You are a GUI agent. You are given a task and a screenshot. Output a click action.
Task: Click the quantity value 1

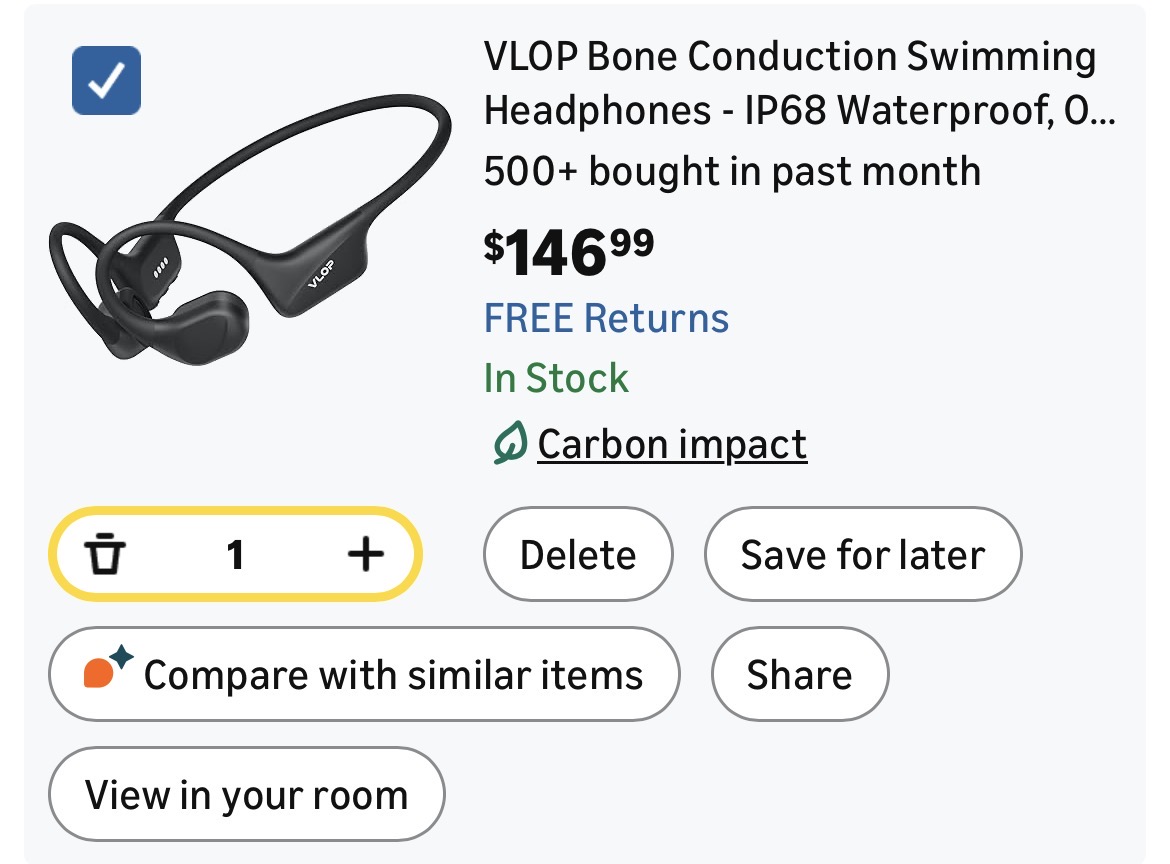235,554
